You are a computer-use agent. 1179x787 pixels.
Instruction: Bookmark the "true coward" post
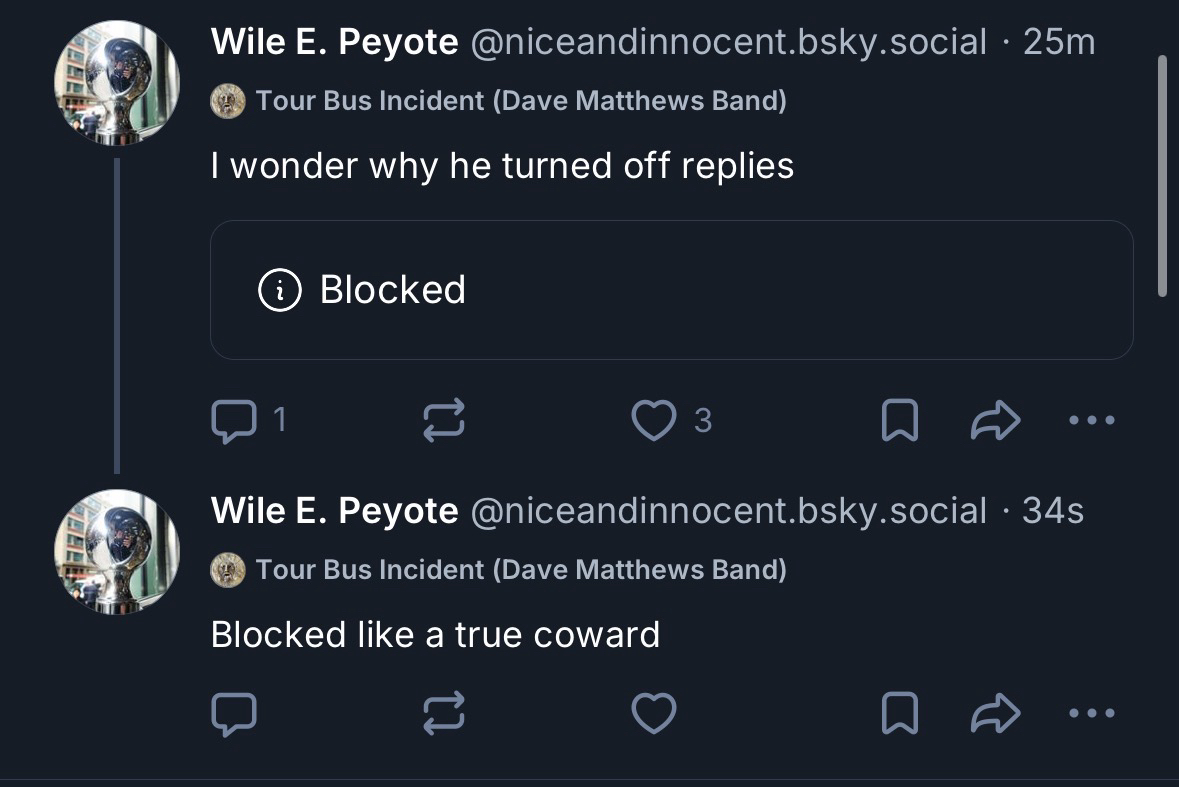pyautogui.click(x=899, y=714)
